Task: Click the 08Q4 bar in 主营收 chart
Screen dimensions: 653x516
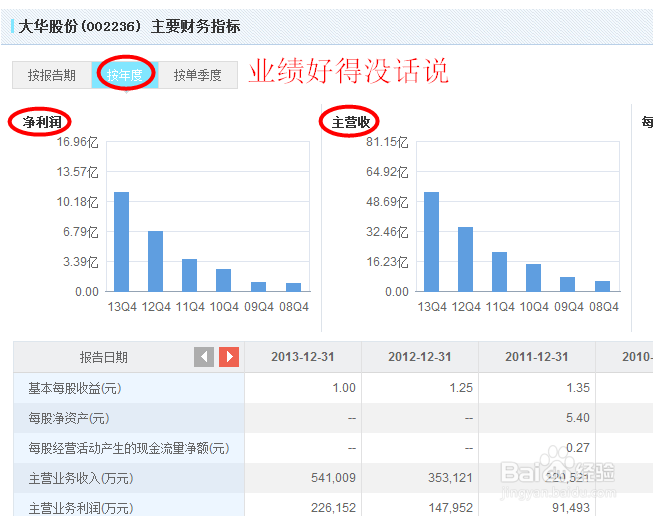Action: (602, 286)
